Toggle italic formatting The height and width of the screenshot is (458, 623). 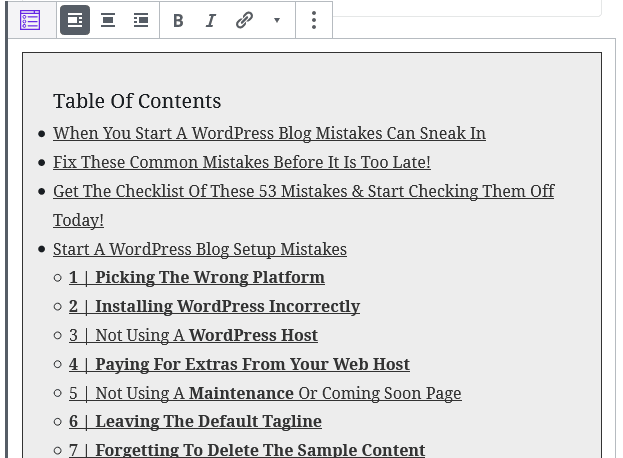click(x=211, y=20)
